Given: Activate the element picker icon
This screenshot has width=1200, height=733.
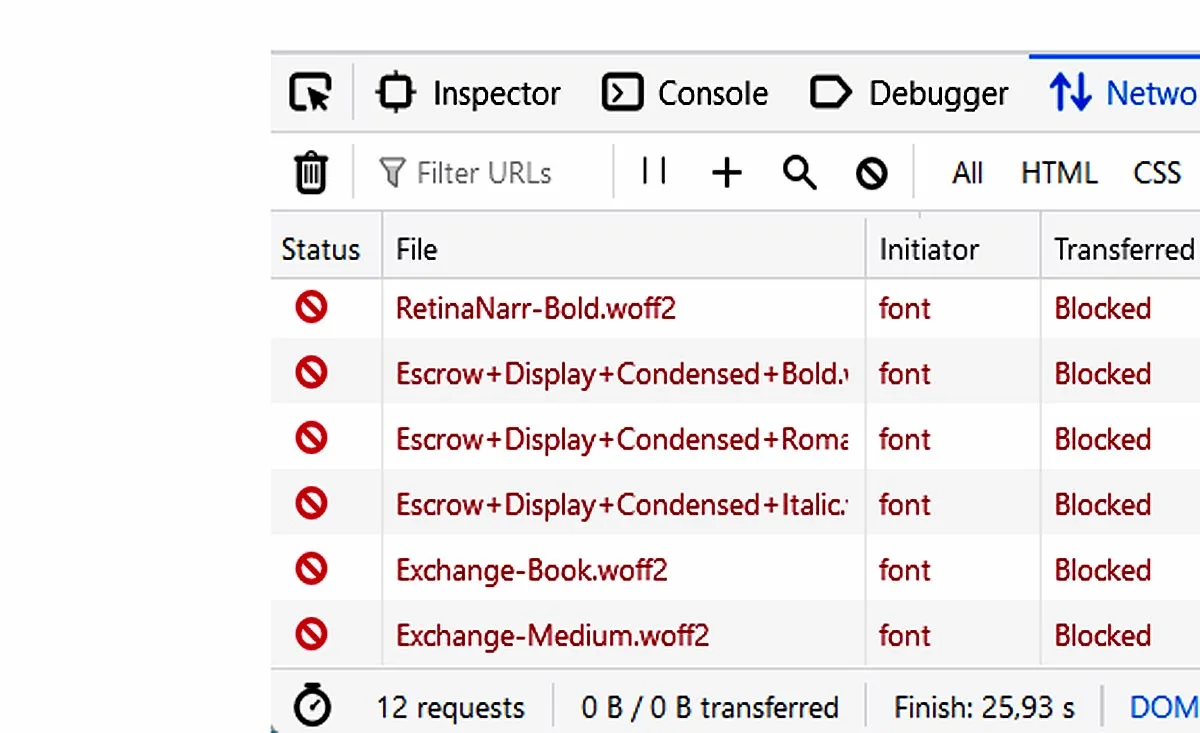Looking at the screenshot, I should point(310,92).
